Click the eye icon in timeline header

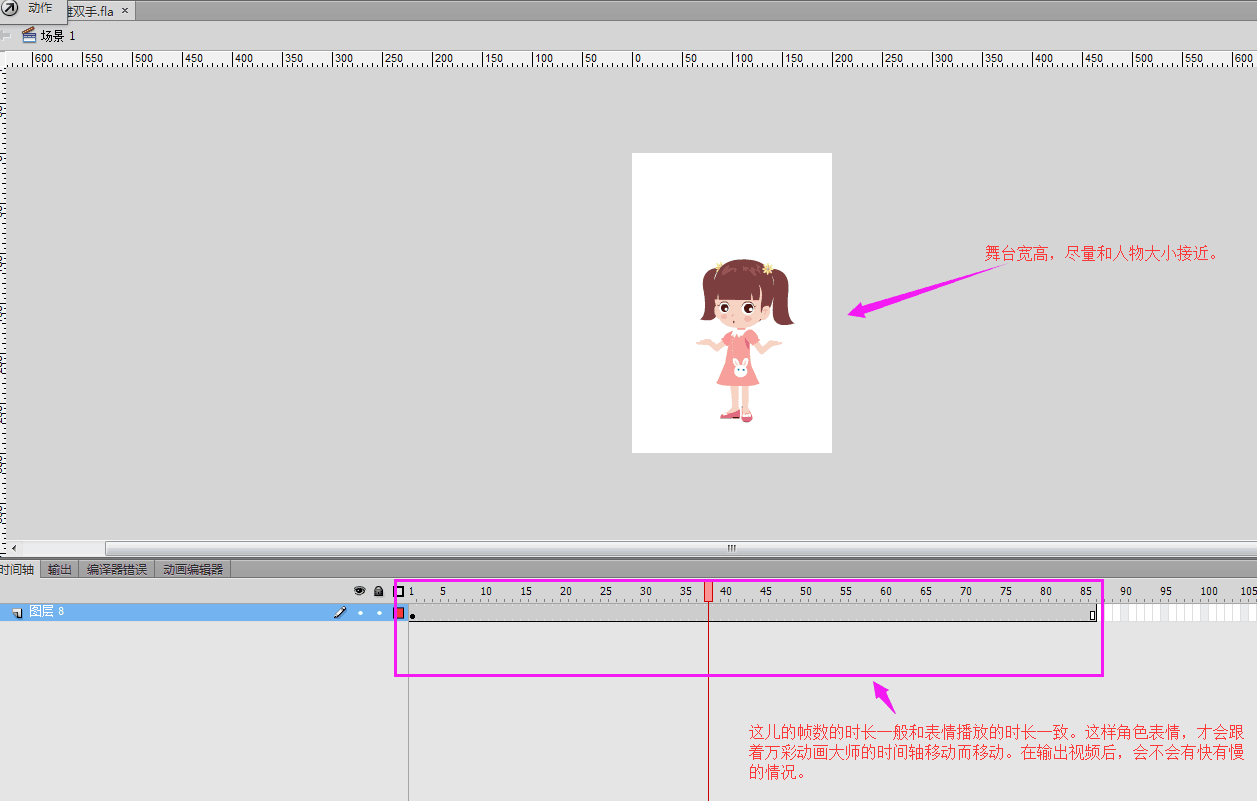click(360, 591)
